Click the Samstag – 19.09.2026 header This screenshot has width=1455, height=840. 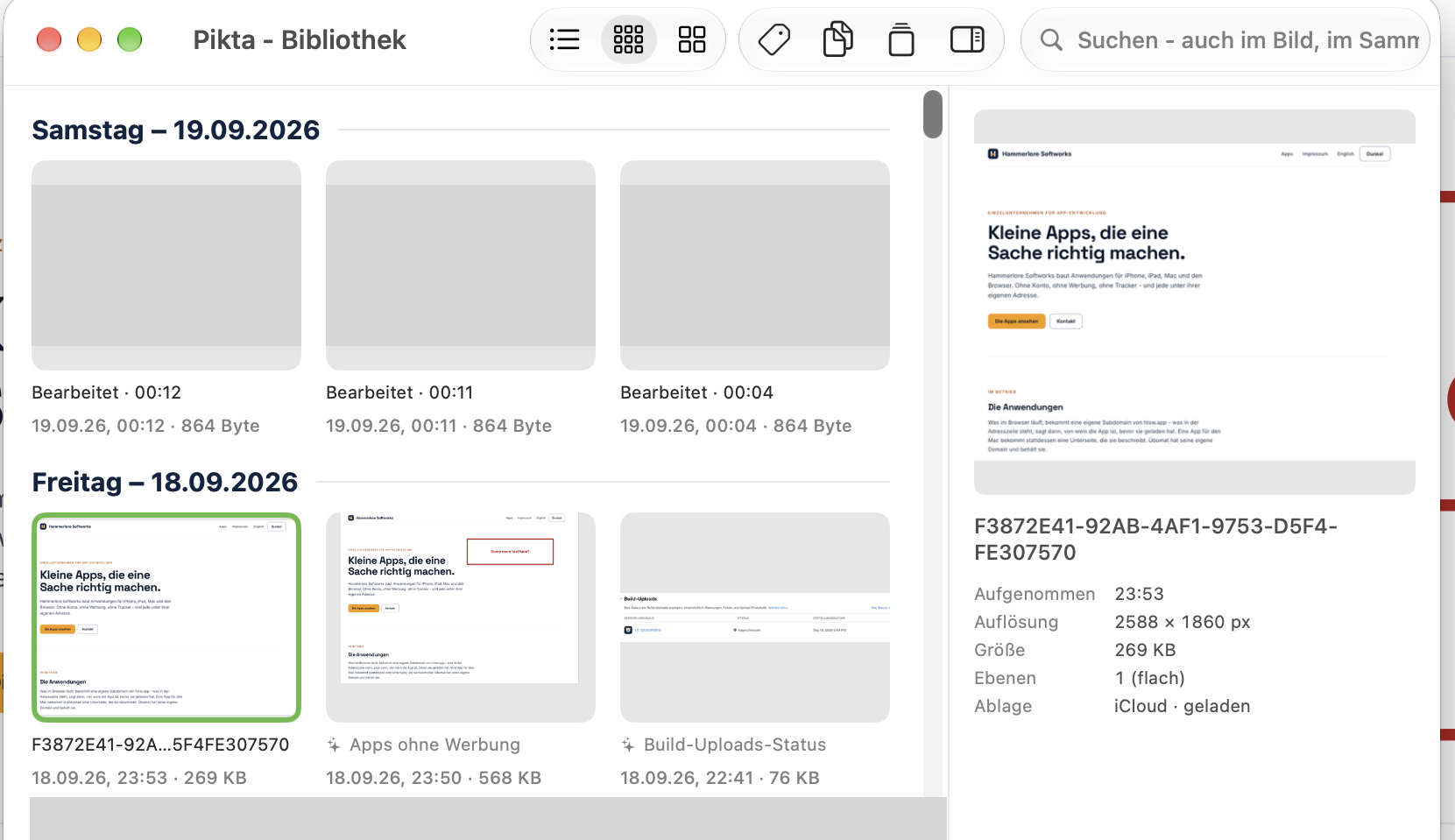tap(176, 131)
